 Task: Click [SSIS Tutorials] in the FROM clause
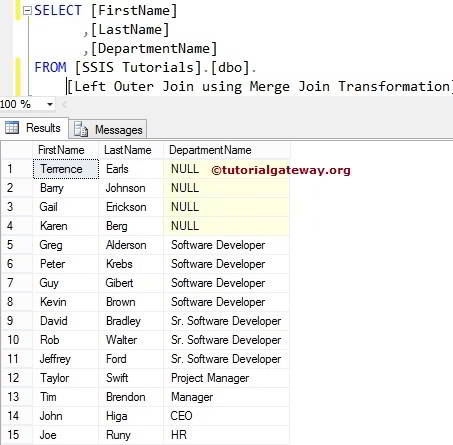[x=138, y=68]
